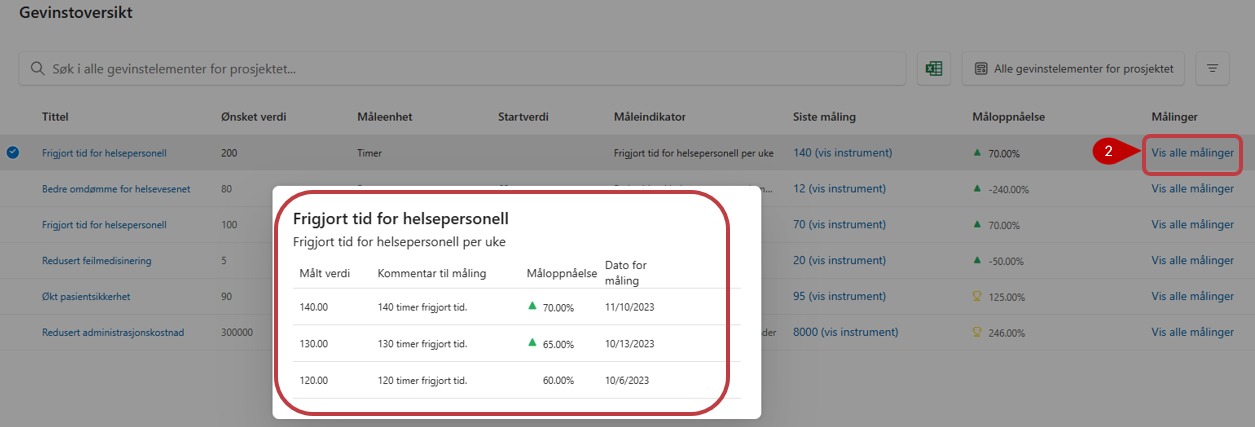Click the Excel export icon

[934, 69]
